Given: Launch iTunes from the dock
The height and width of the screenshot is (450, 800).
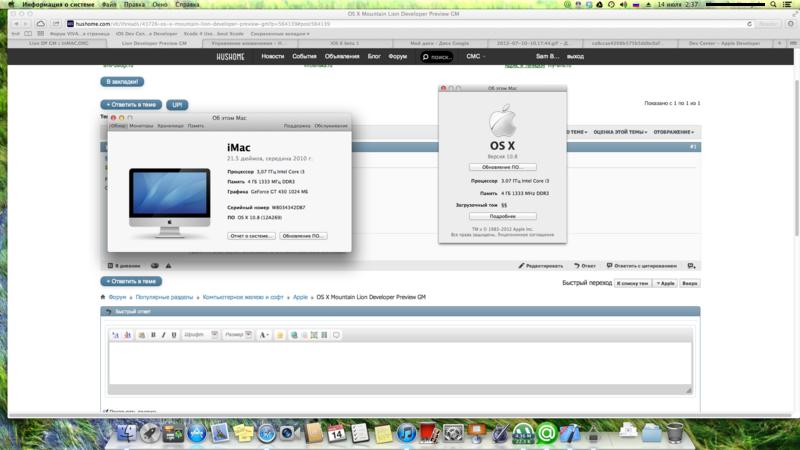Looking at the screenshot, I should click(406, 434).
